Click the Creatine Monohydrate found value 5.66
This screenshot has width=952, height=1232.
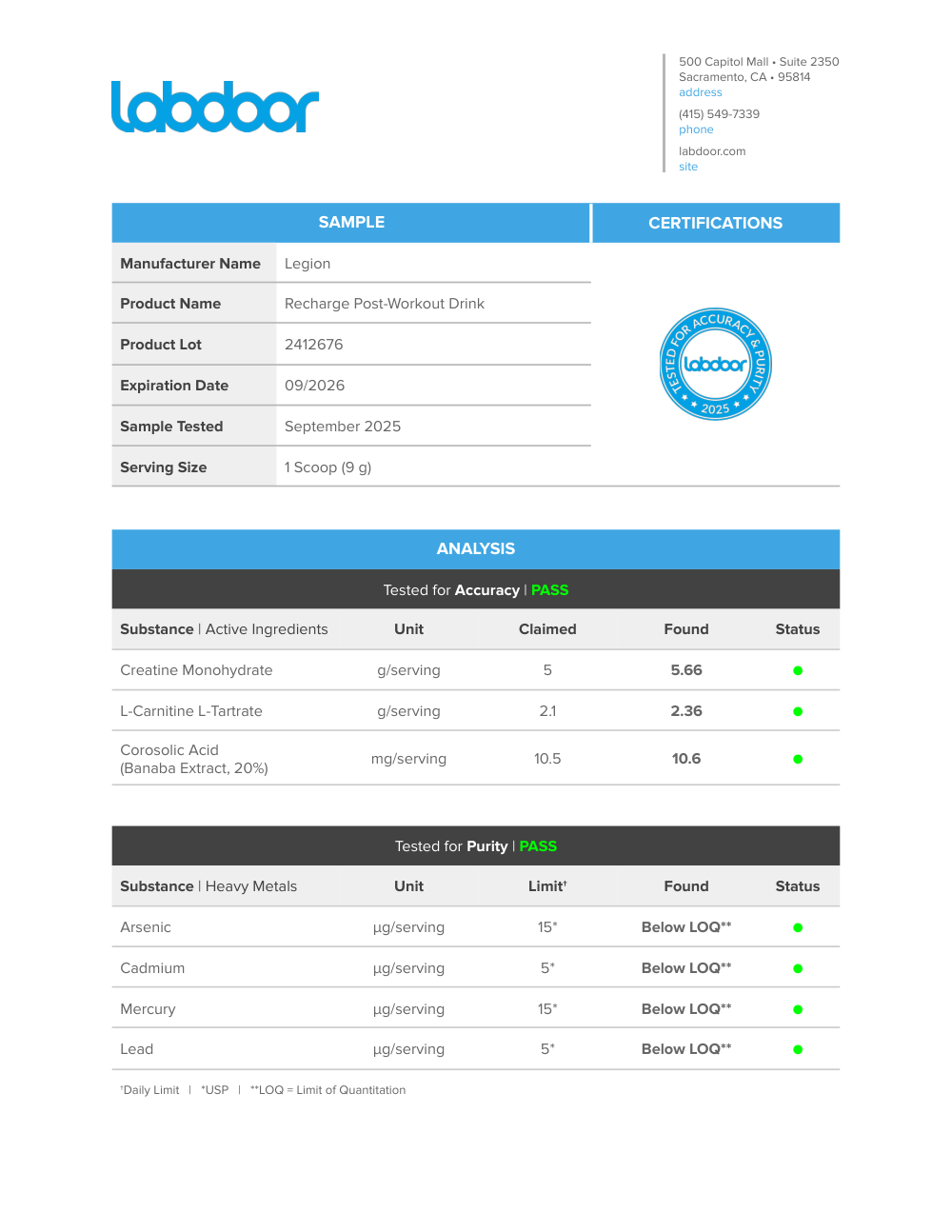(x=685, y=670)
